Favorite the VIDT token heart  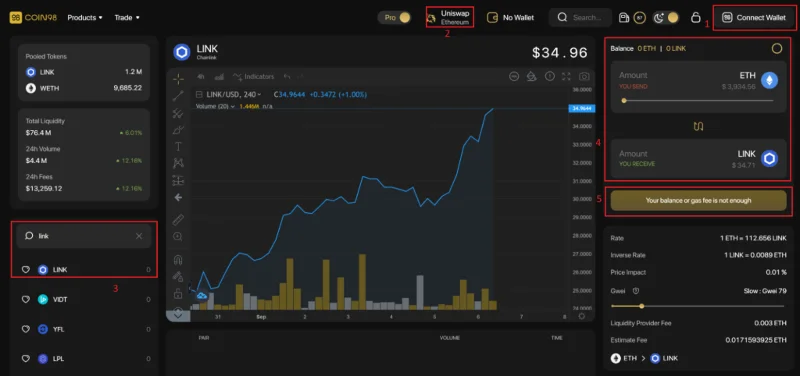26,299
